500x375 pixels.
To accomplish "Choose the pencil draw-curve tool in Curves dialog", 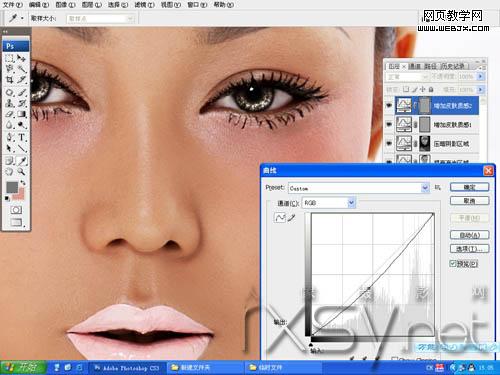I will pos(291,218).
